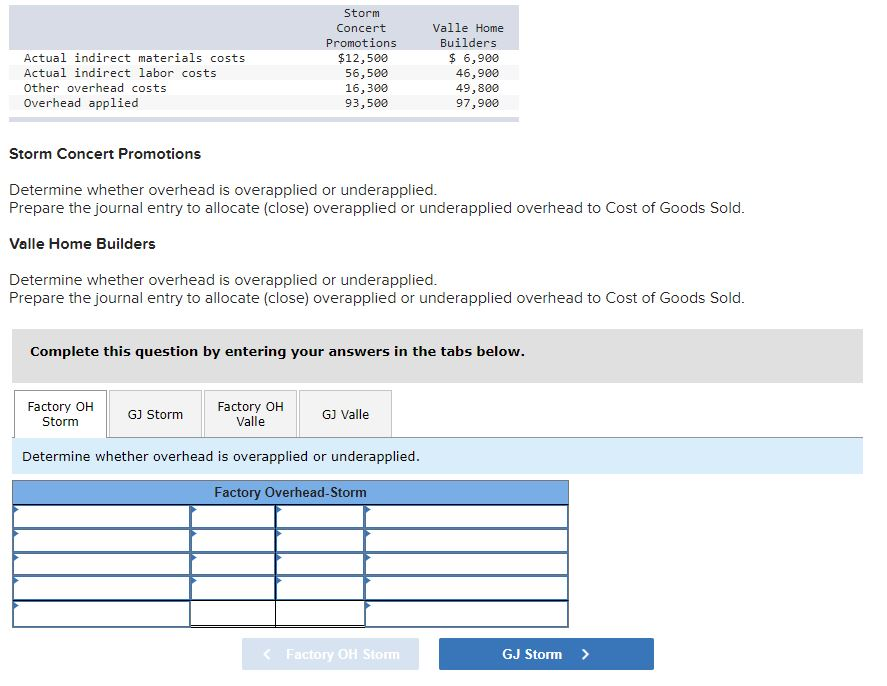Click fourth row credit amount field
This screenshot has height=686, width=887.
(320, 588)
